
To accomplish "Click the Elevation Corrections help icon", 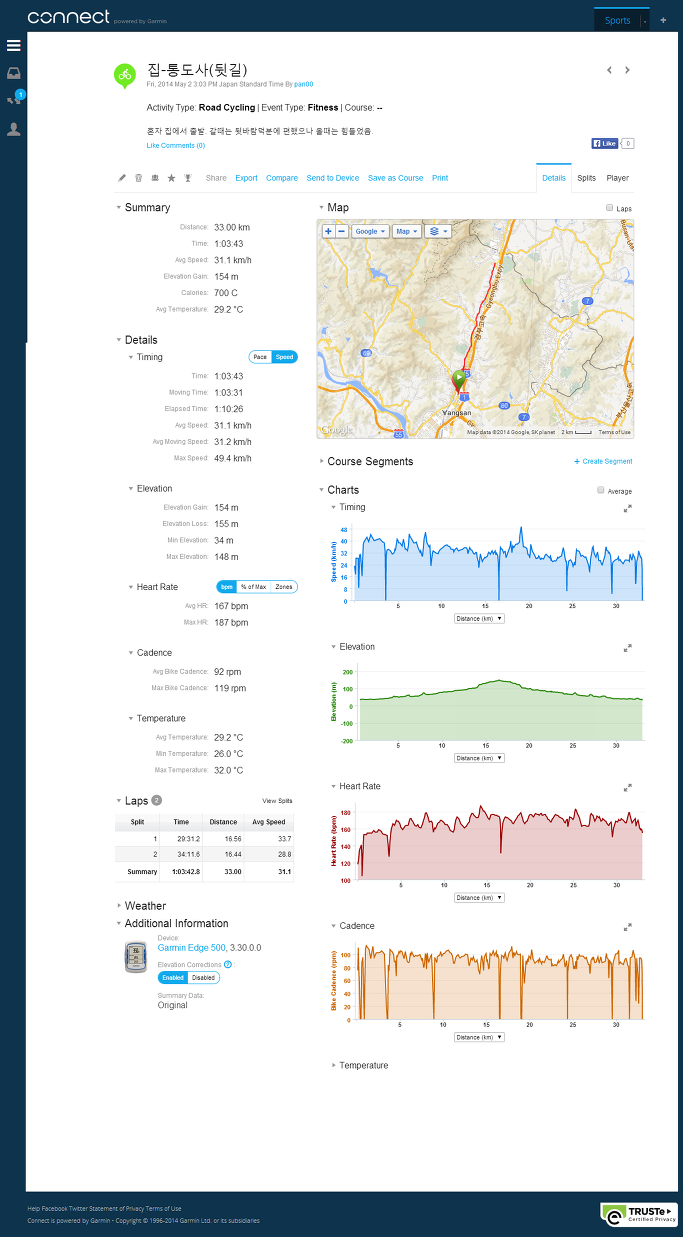I will 228,965.
